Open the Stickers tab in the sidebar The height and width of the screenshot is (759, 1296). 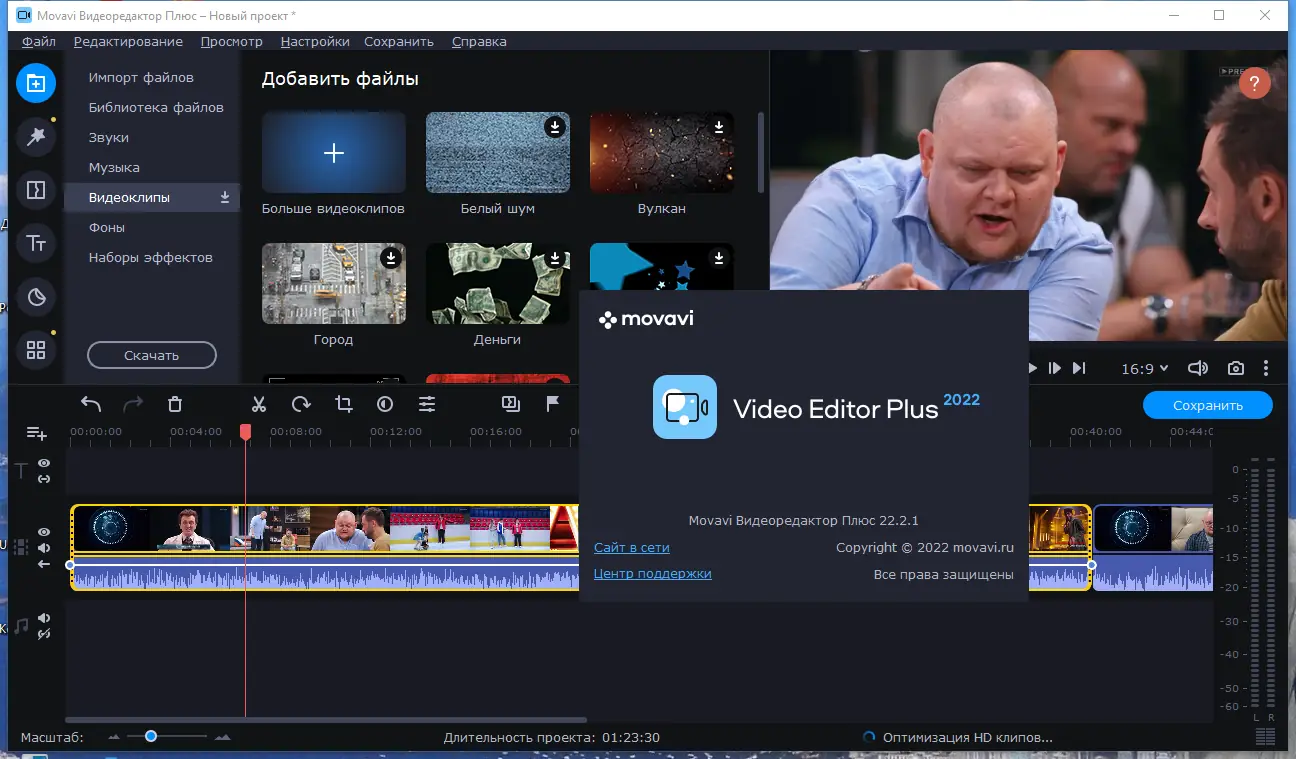click(36, 297)
